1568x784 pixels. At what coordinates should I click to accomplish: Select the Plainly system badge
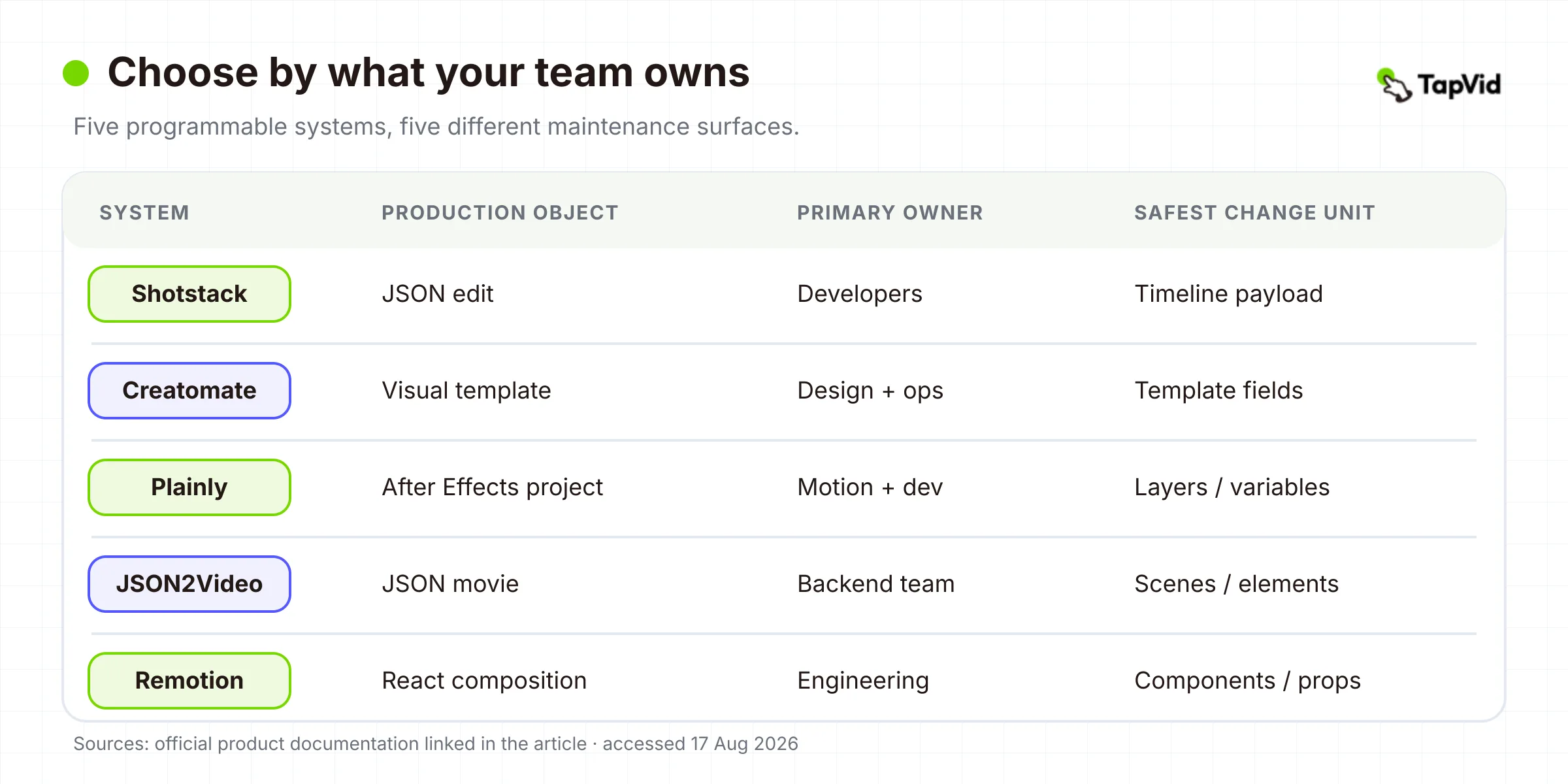point(189,487)
